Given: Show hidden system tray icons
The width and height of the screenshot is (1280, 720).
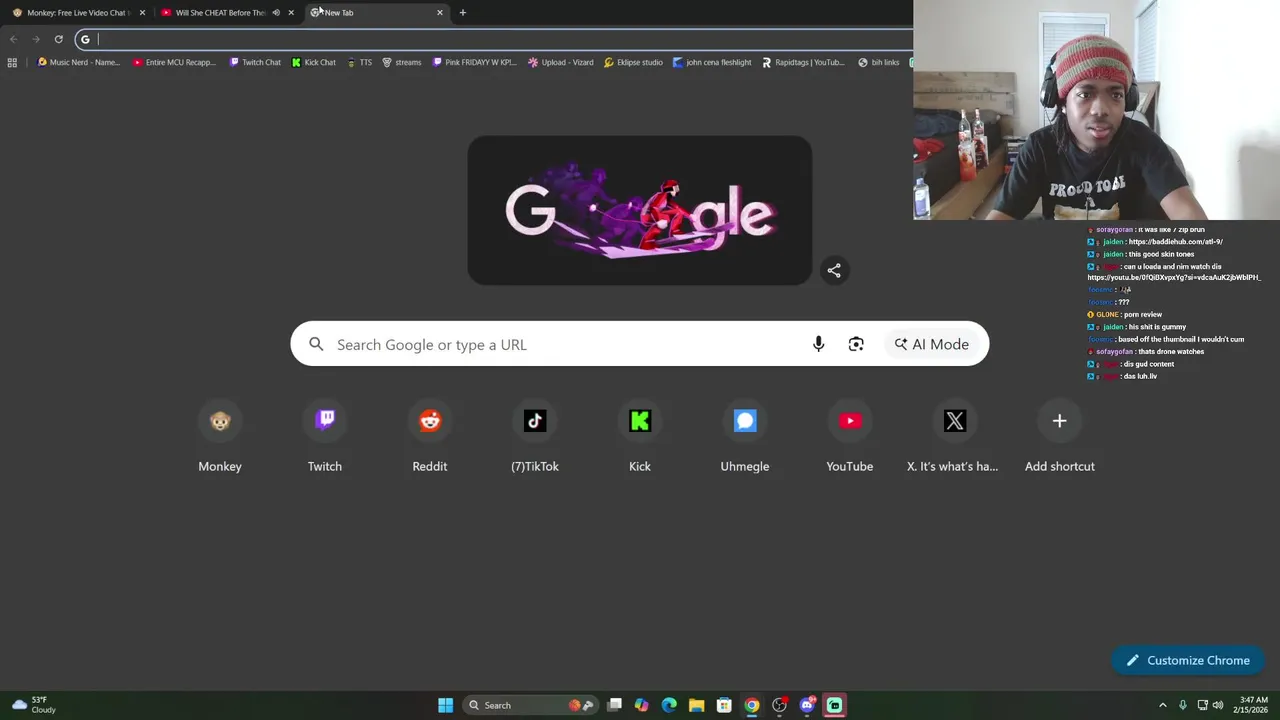Looking at the screenshot, I should [1162, 705].
